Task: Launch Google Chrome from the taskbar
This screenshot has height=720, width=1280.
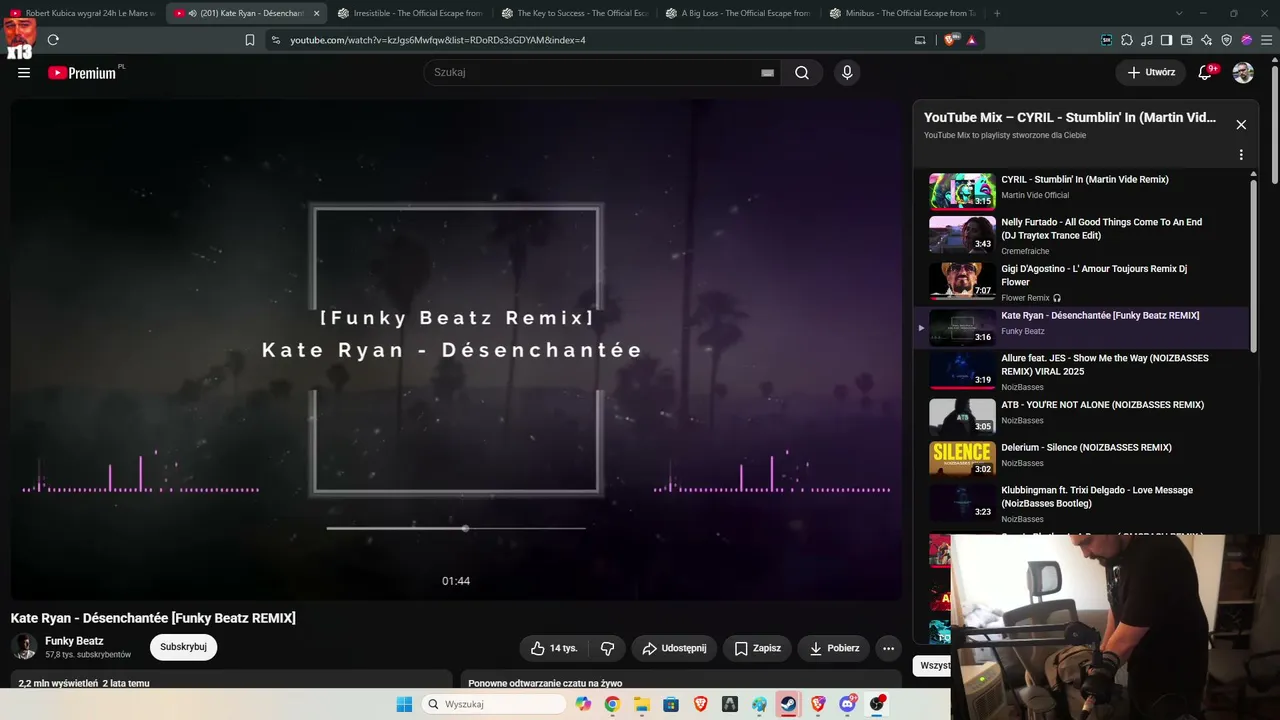Action: click(612, 704)
